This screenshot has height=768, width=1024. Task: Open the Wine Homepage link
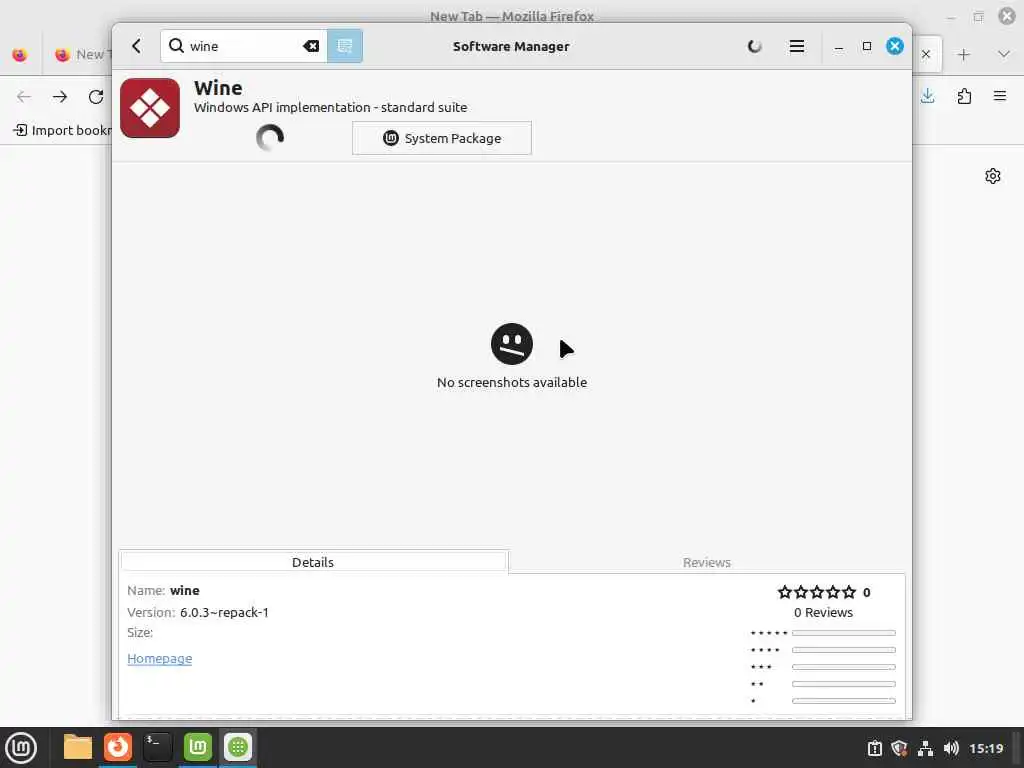coord(159,658)
